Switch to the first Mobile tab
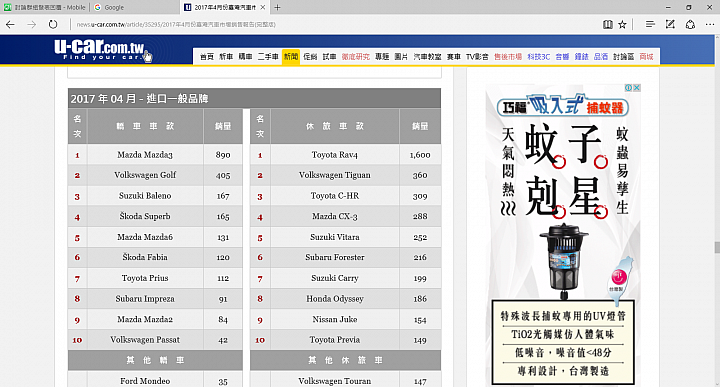The width and height of the screenshot is (720, 387). point(45,7)
